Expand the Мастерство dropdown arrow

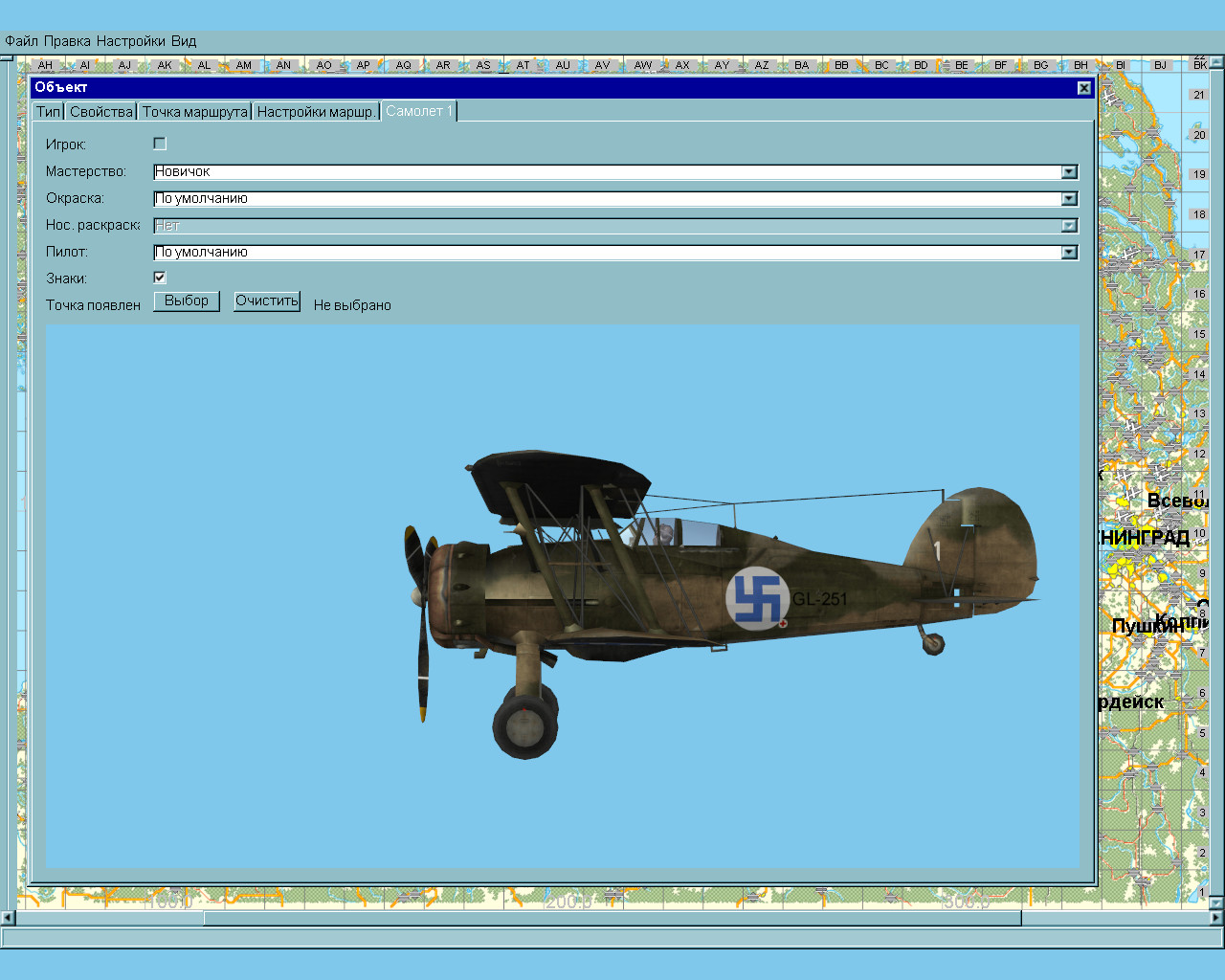(x=1069, y=172)
